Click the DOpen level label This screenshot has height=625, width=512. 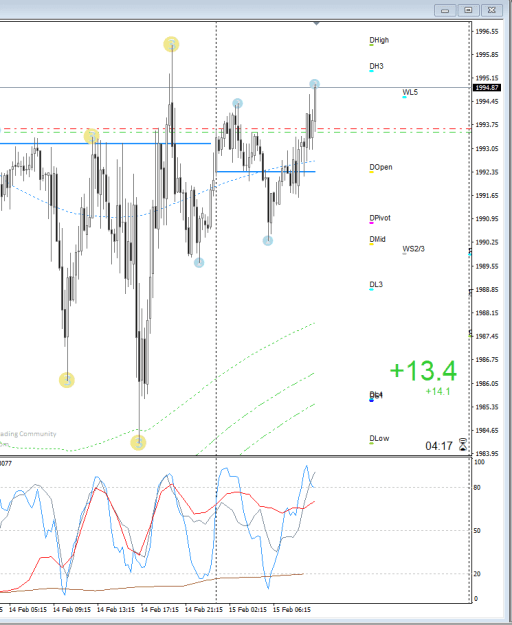(x=381, y=167)
